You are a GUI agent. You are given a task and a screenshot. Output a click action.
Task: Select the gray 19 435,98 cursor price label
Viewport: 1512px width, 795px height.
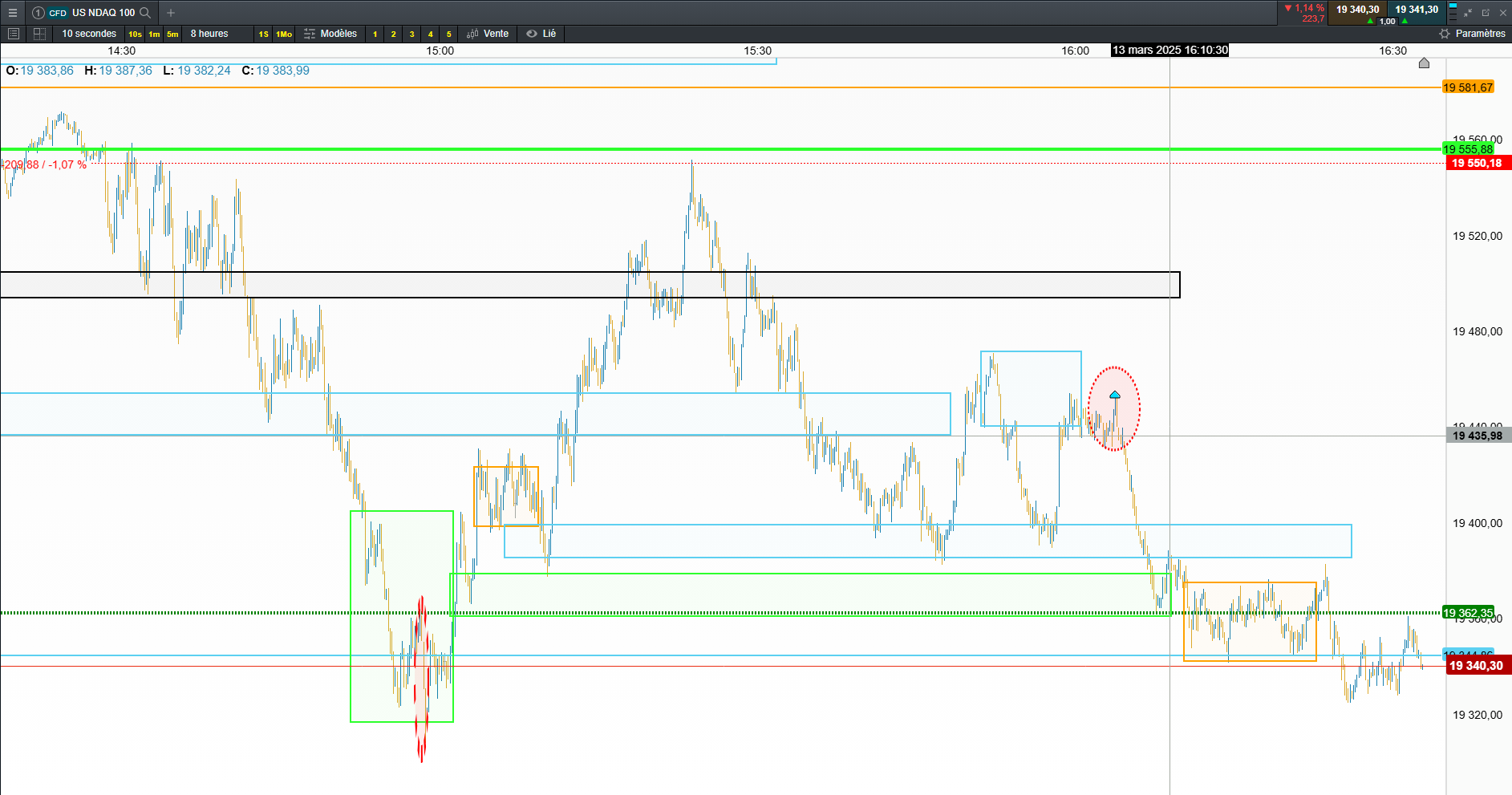click(1478, 436)
